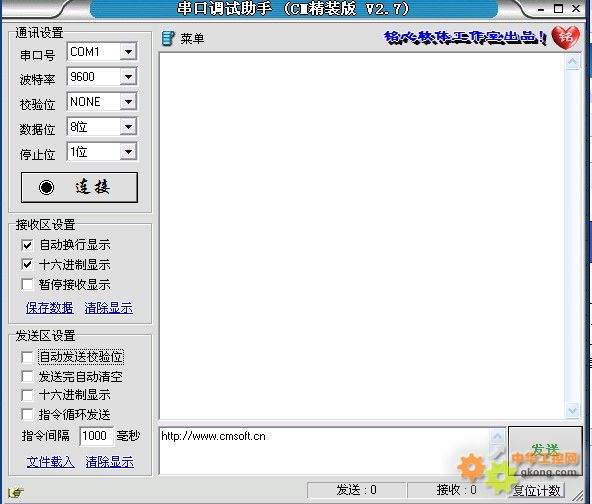
Task: Expand the COM1 serial port dropdown
Action: (128, 52)
